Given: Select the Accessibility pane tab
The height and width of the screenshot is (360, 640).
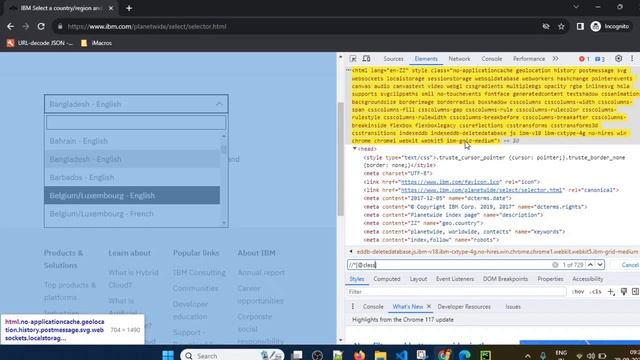Looking at the screenshot, I should pos(587,279).
